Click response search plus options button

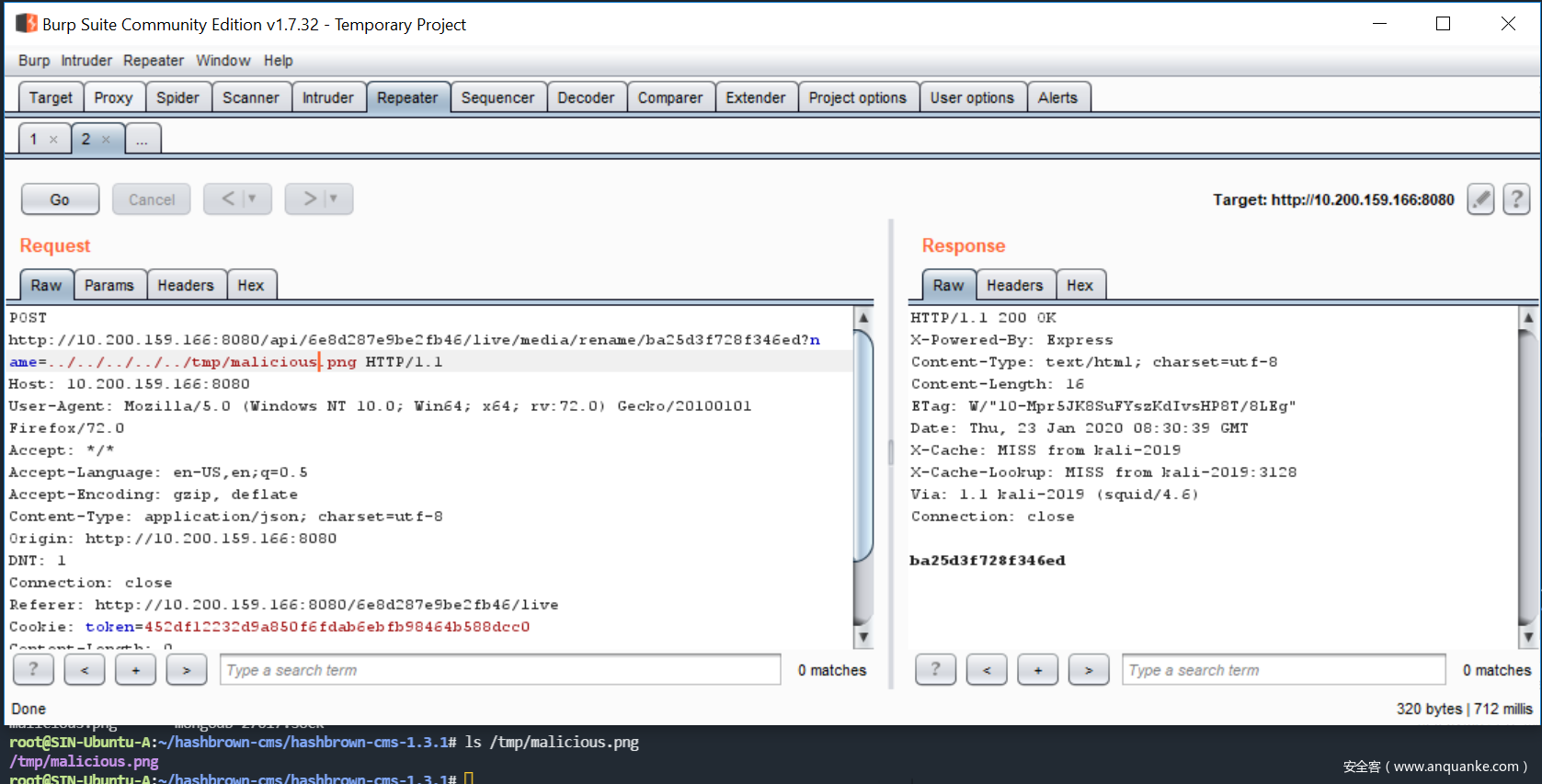tap(1038, 670)
